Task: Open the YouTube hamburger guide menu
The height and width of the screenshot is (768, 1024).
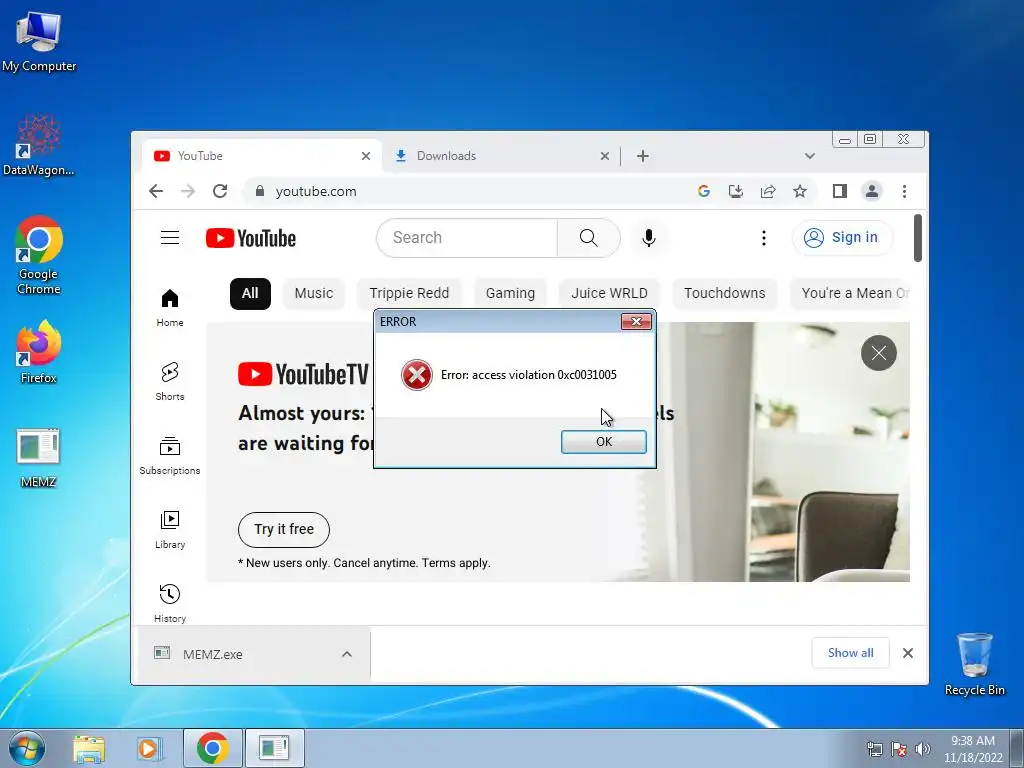Action: (x=170, y=238)
